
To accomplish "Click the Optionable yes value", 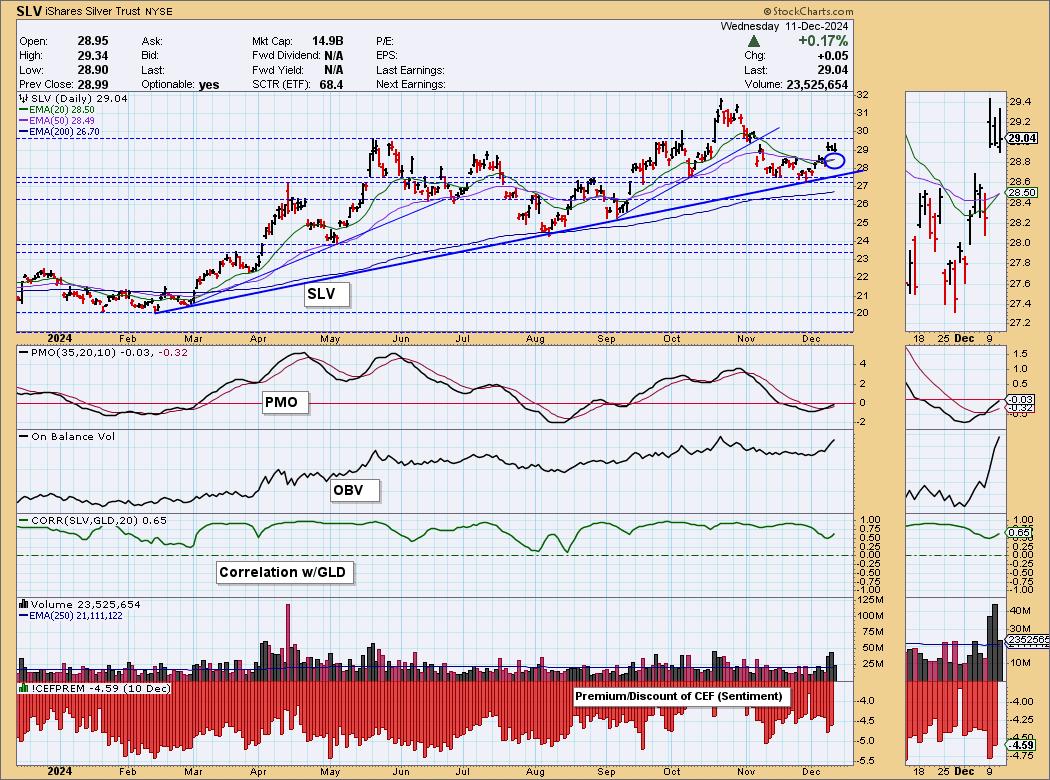I will pyautogui.click(x=209, y=84).
